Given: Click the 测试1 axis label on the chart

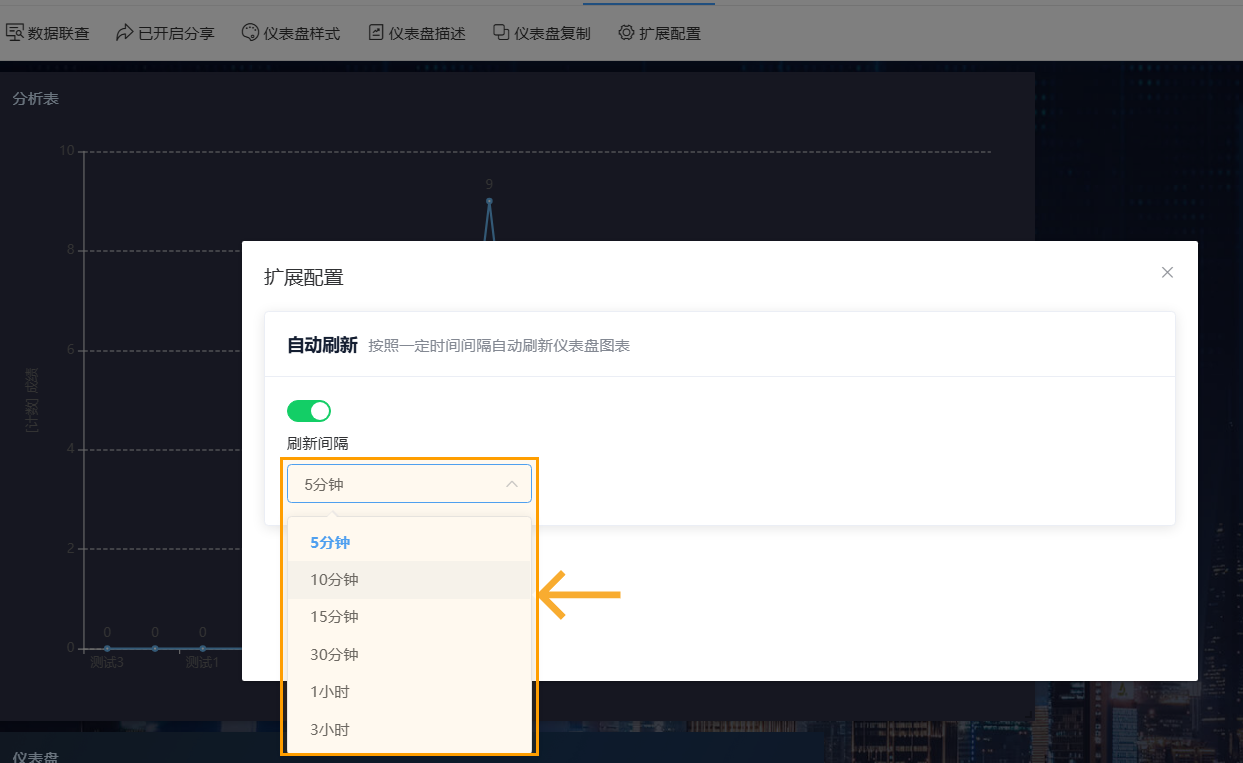Looking at the screenshot, I should point(201,661).
